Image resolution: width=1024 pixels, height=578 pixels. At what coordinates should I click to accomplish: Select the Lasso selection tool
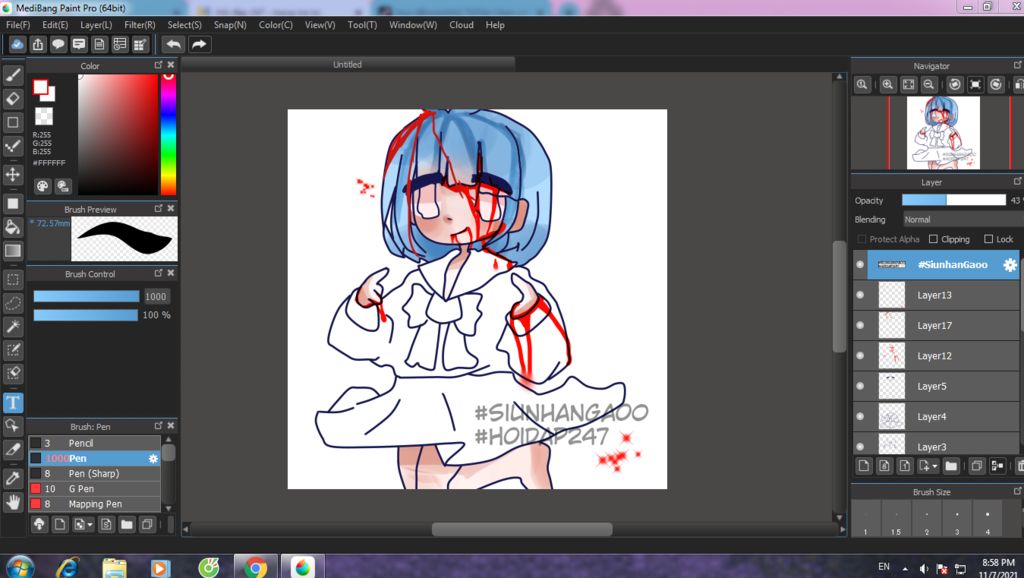tap(12, 303)
